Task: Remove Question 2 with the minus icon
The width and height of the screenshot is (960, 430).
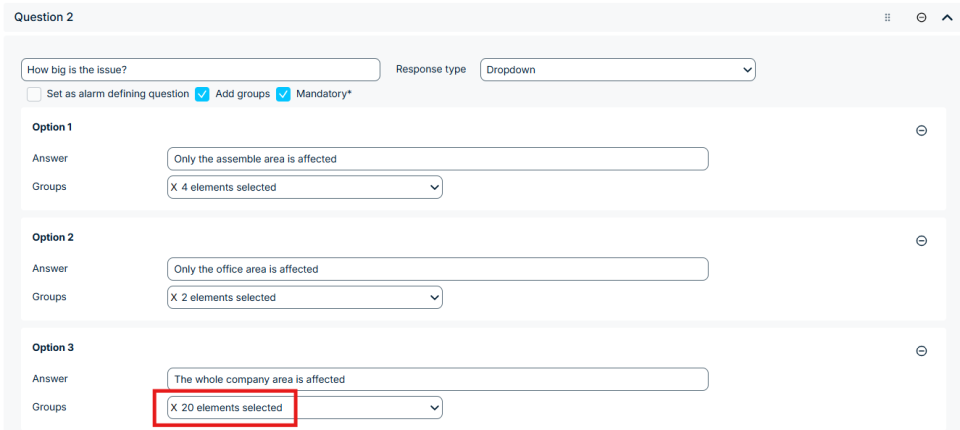Action: pyautogui.click(x=921, y=17)
